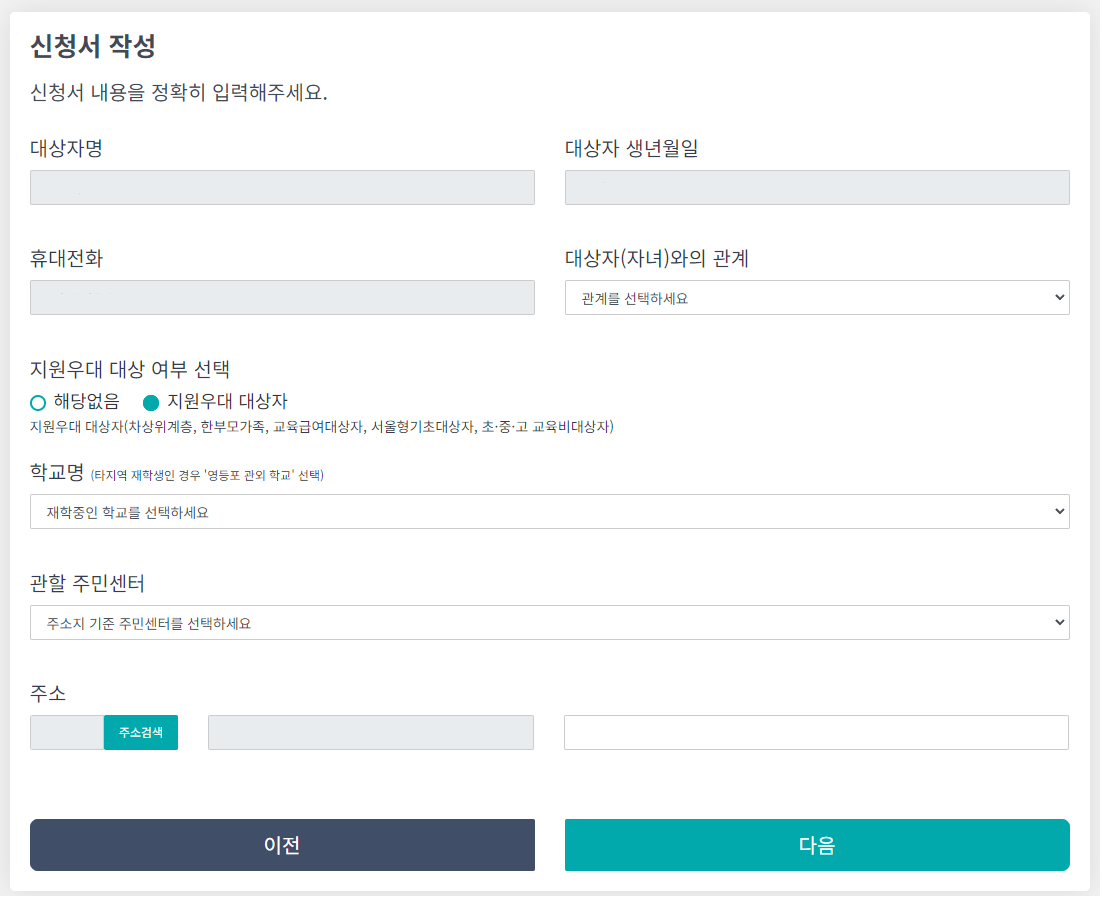Click the 다음 button
1103x899 pixels.
click(819, 847)
